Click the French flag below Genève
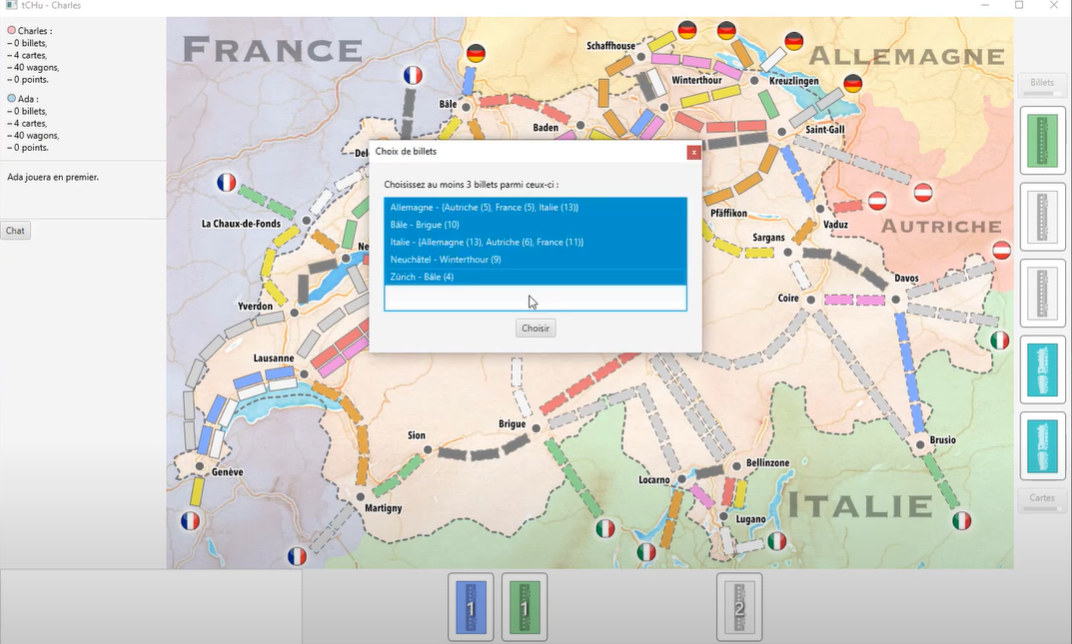Viewport: 1072px width, 644px height. 190,521
